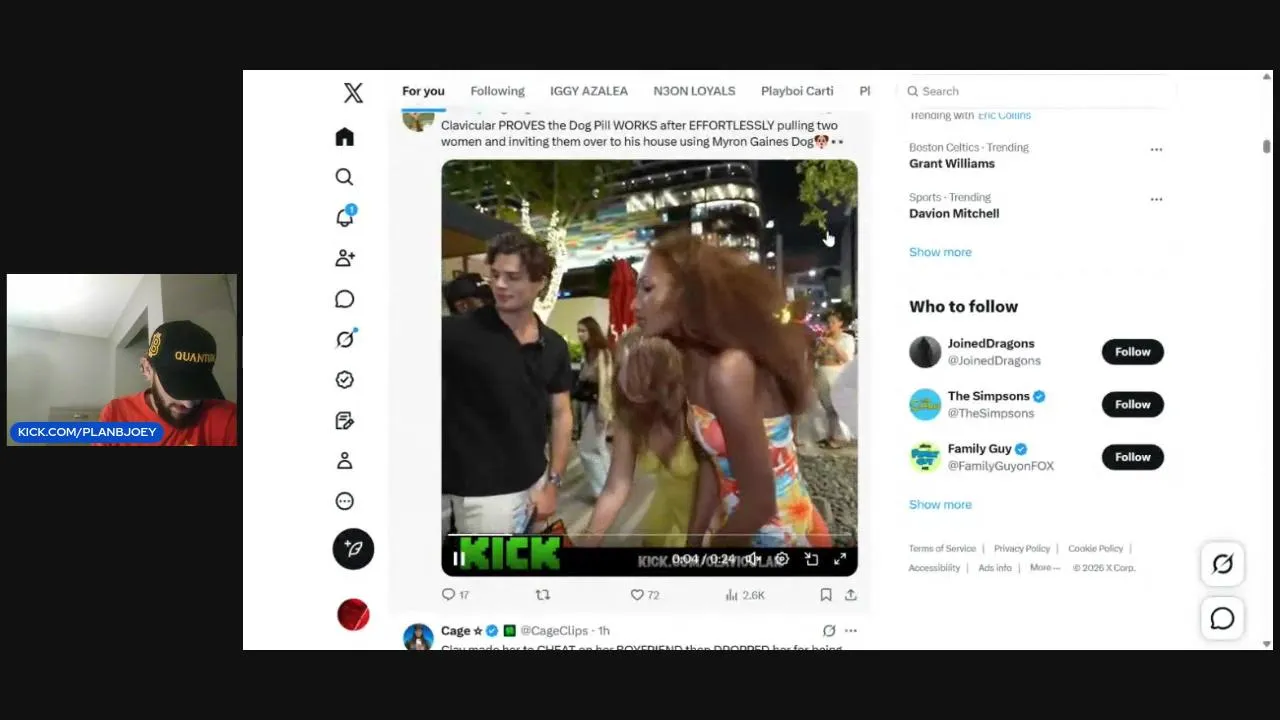Expand More footer options
The height and width of the screenshot is (720, 1280).
pyautogui.click(x=1044, y=568)
